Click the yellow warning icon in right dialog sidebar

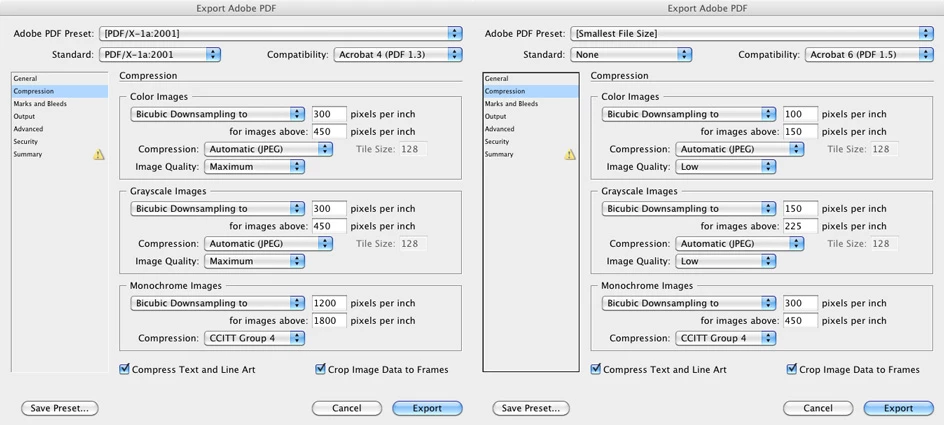pyautogui.click(x=570, y=155)
